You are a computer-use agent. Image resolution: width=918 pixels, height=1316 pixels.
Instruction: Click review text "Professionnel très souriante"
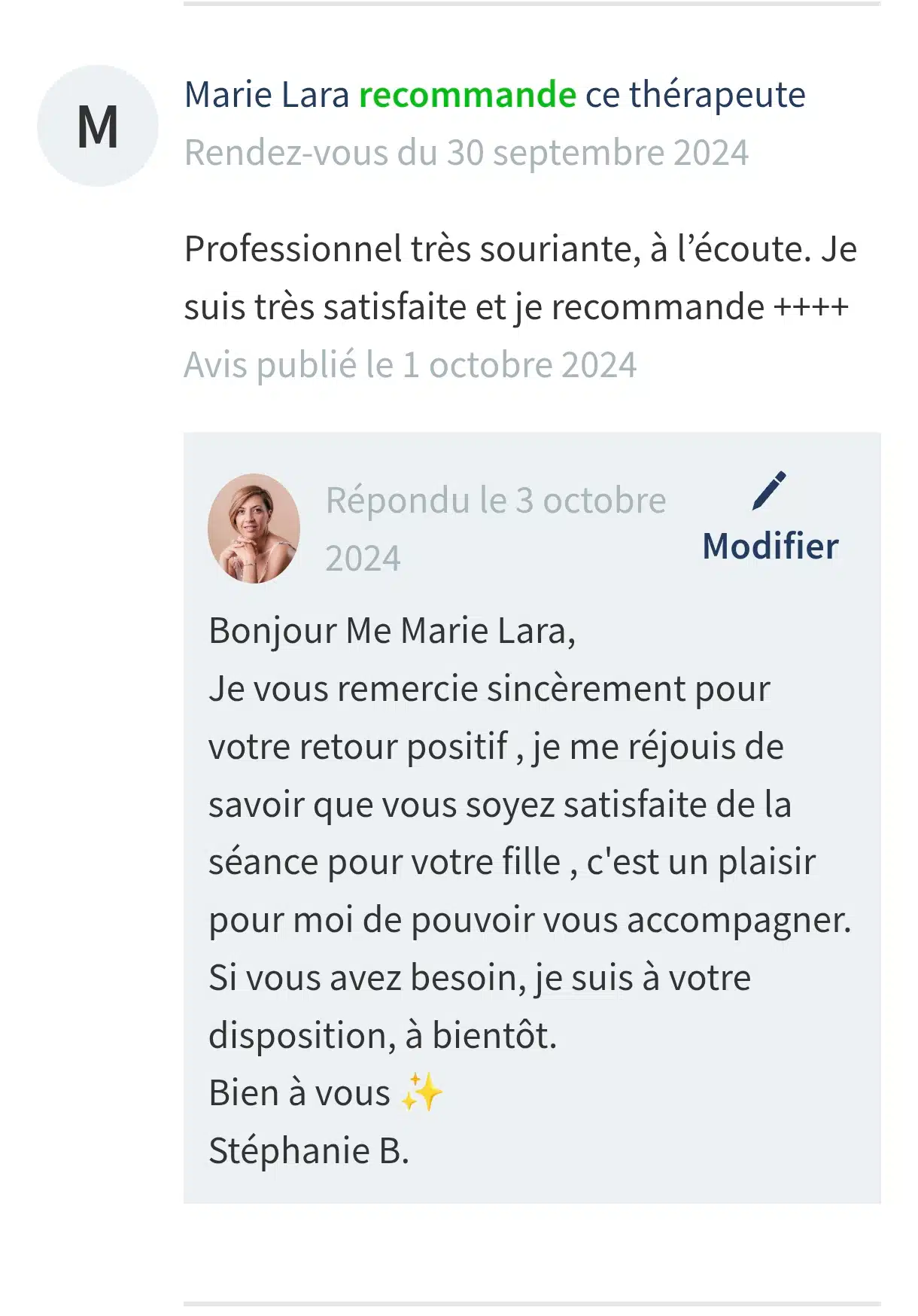point(408,249)
